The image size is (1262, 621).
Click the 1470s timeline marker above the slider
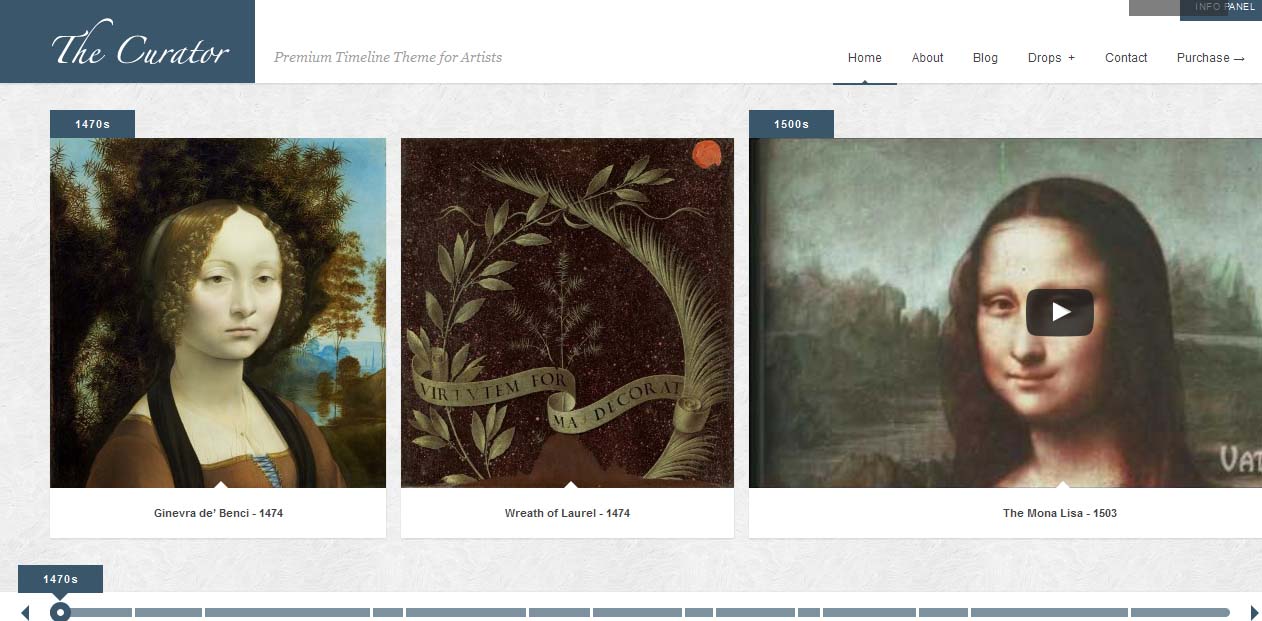point(60,579)
